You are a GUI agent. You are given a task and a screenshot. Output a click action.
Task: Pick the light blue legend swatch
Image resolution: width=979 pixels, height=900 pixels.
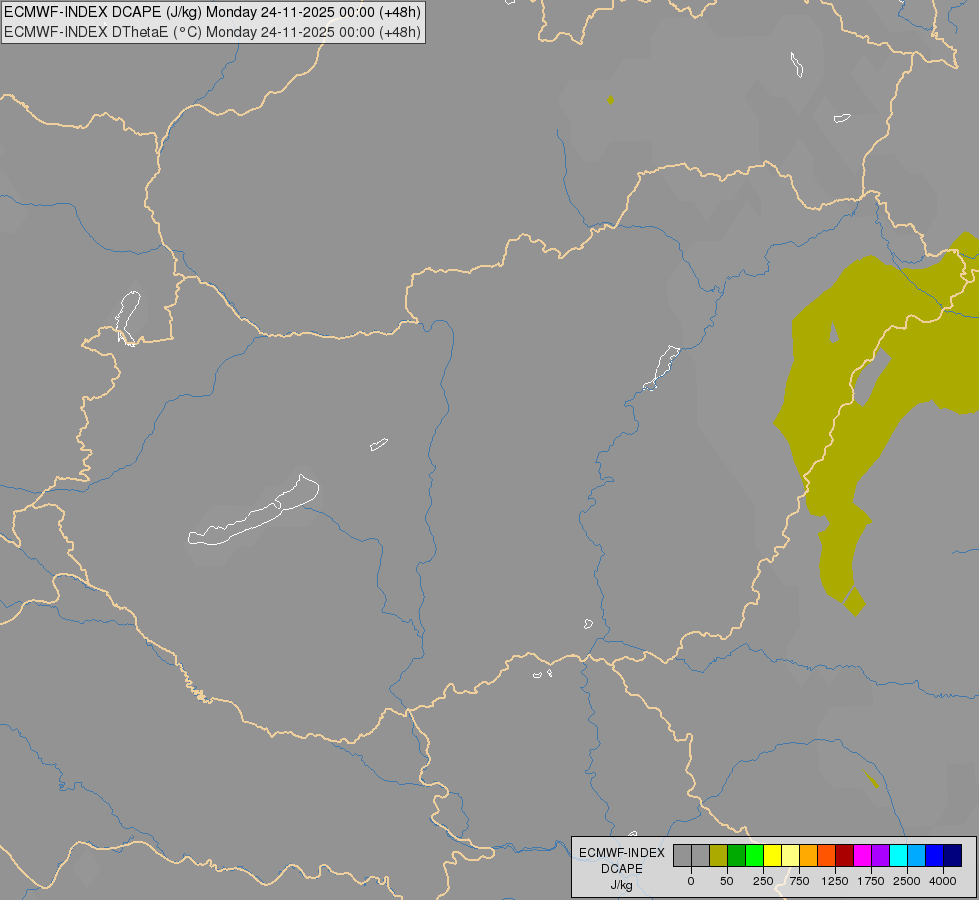[x=916, y=855]
